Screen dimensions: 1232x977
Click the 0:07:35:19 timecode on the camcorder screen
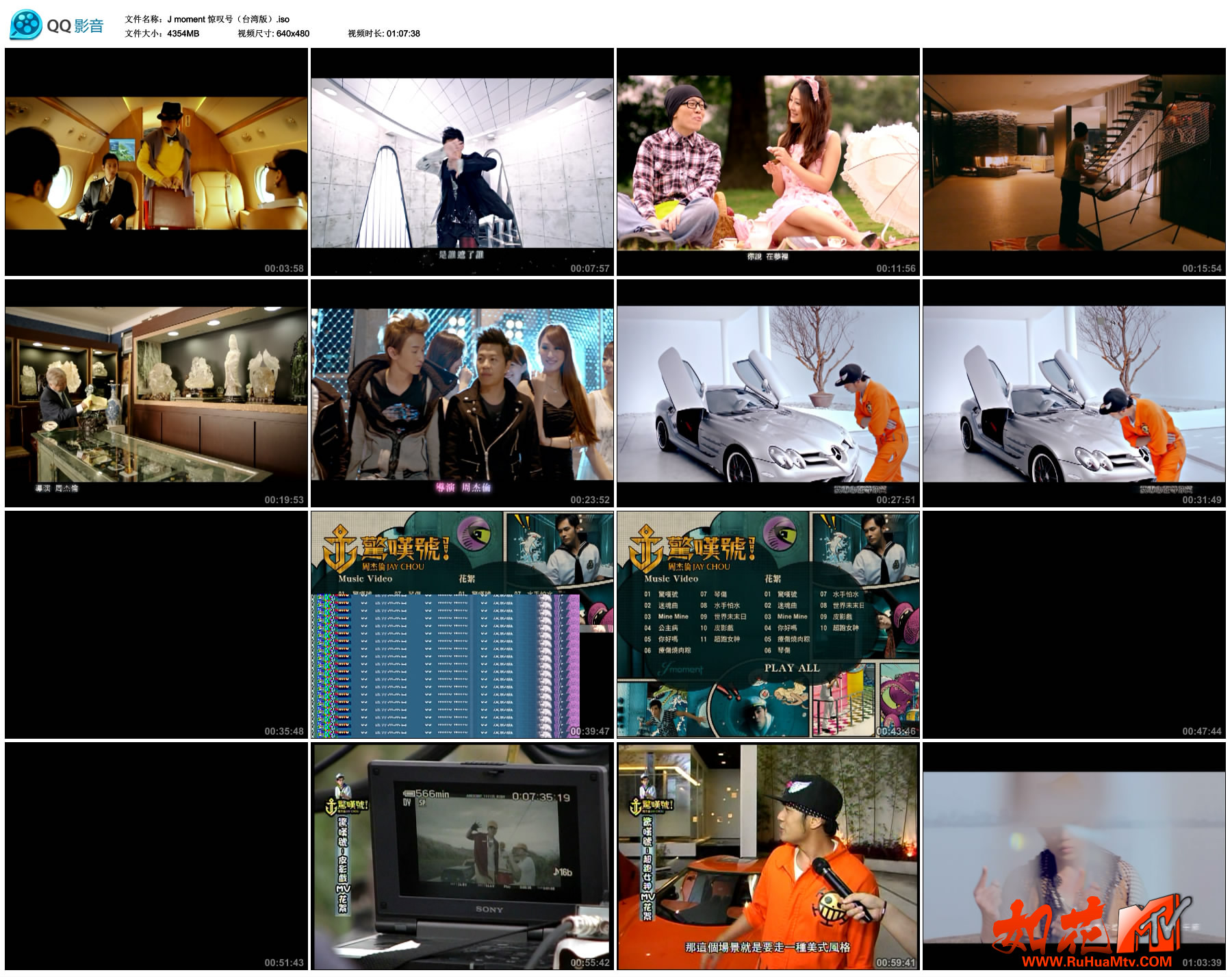541,797
